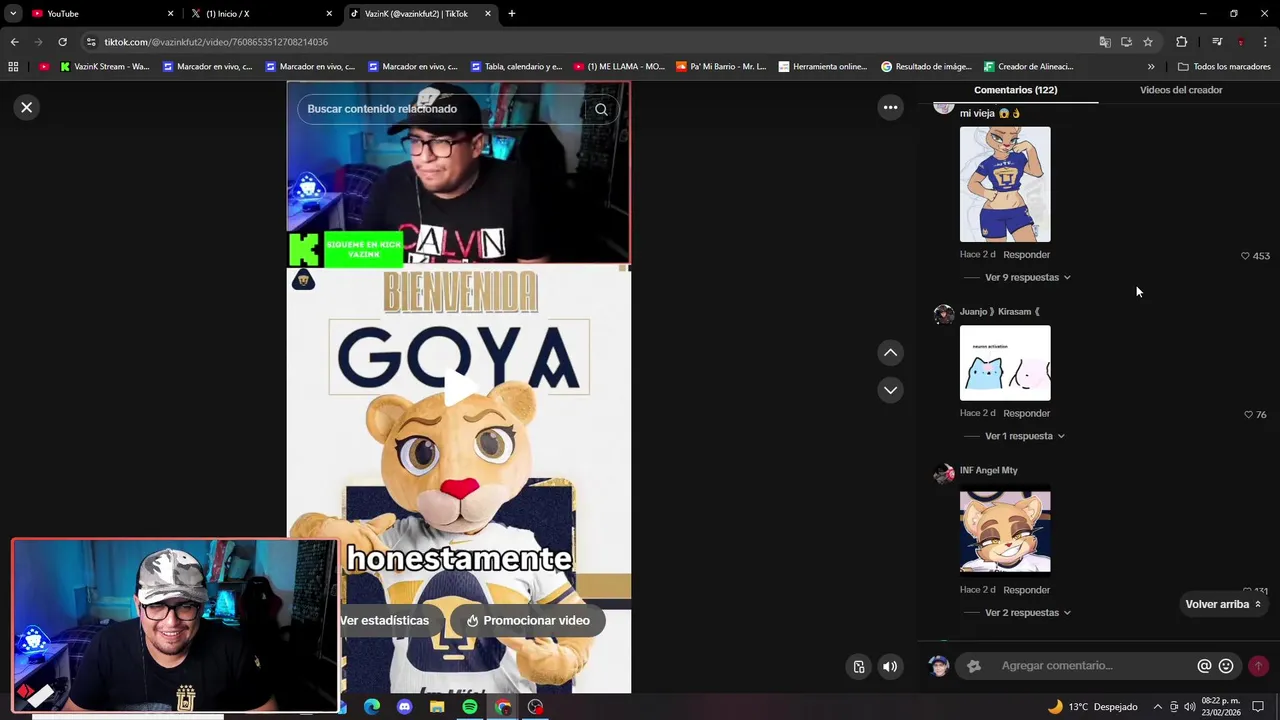Viewport: 1280px width, 720px height.
Task: Open the Chrome apps grid icon
Action: pyautogui.click(x=13, y=67)
